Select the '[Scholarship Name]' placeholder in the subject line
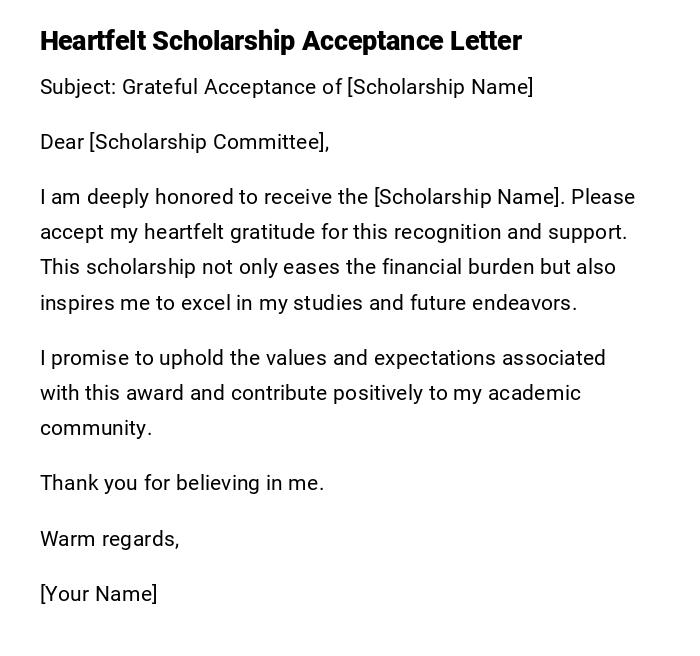700x656 pixels. coord(440,87)
